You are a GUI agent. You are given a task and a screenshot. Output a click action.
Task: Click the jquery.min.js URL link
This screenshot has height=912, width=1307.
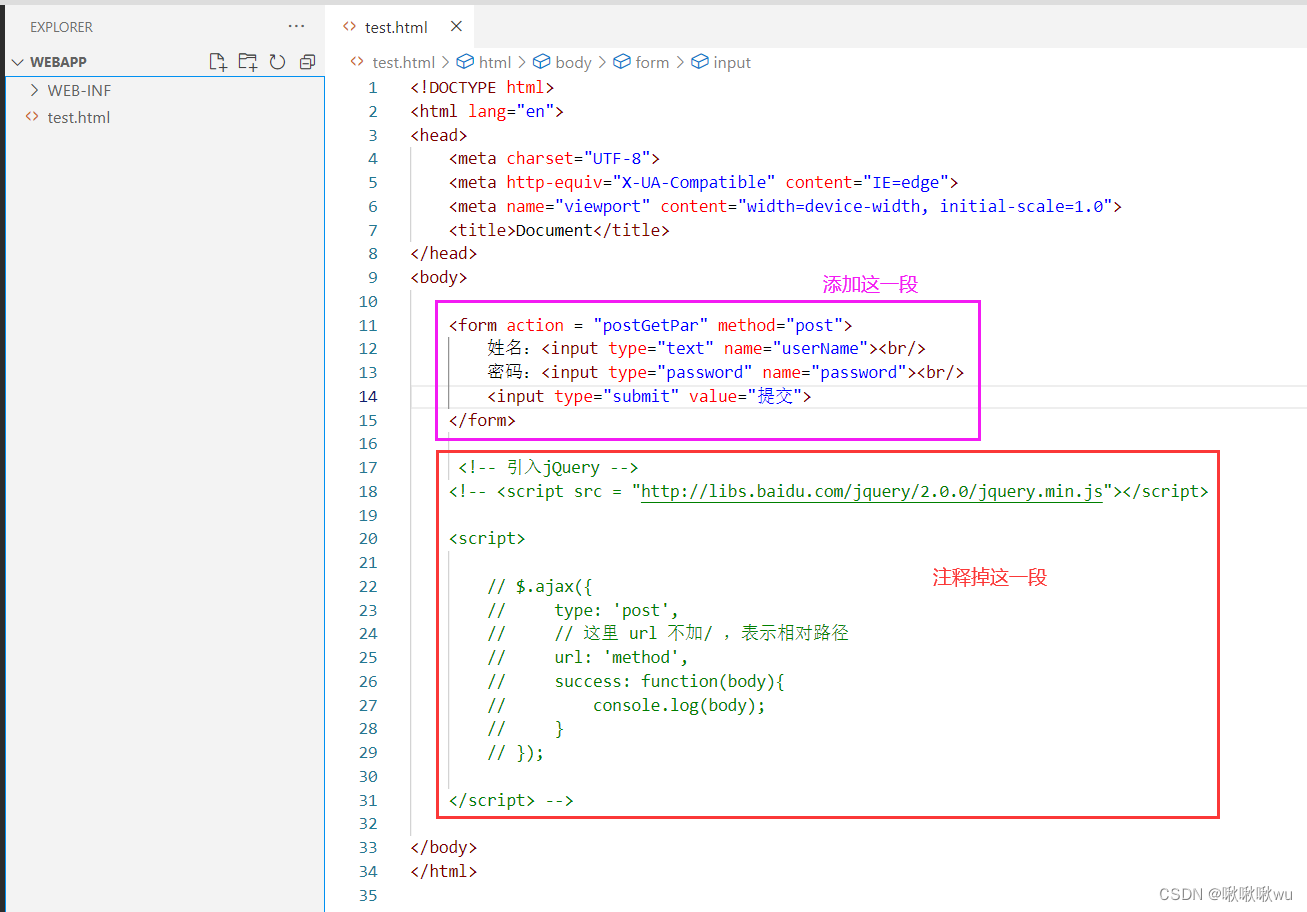coord(870,491)
